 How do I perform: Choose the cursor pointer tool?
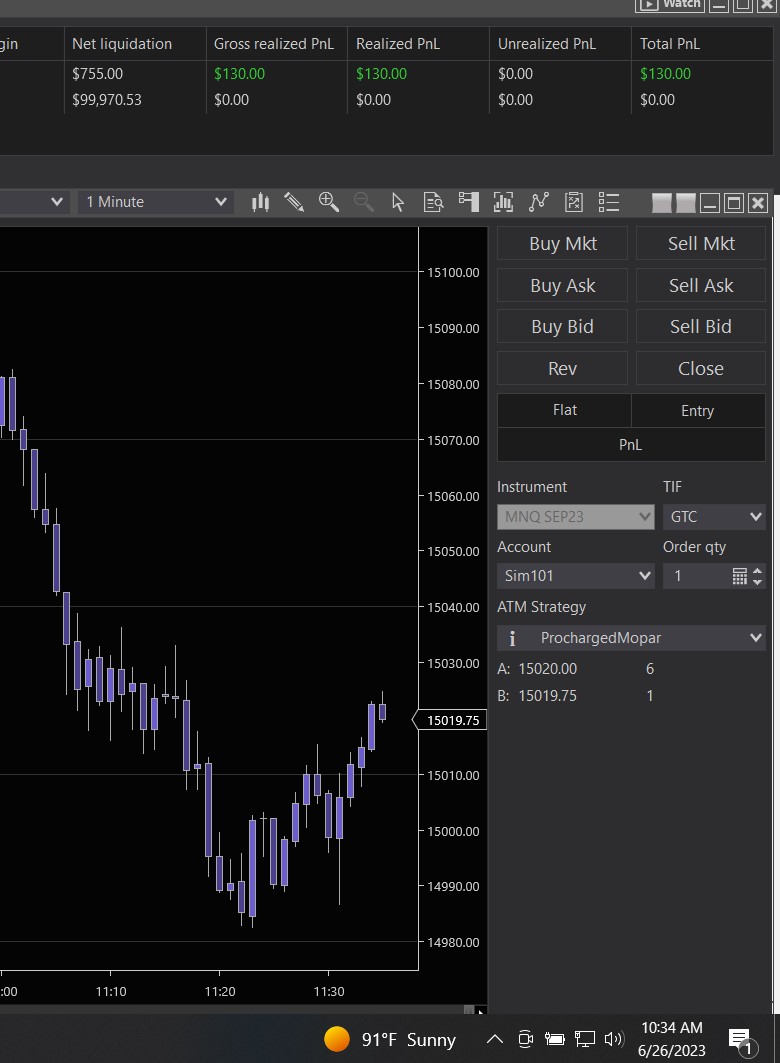tap(398, 202)
